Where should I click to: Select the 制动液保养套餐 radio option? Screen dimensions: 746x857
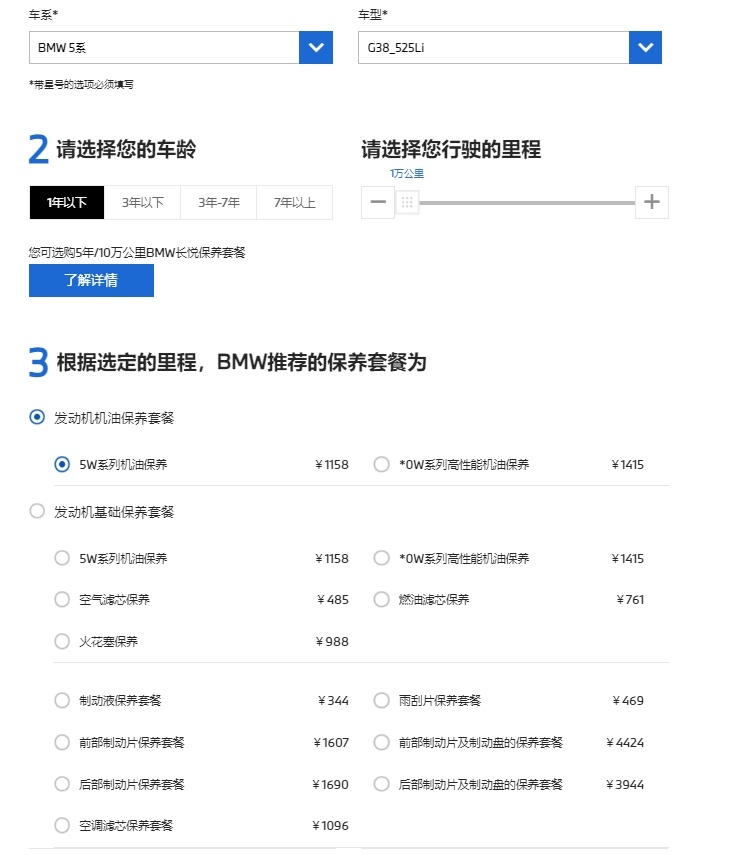(x=62, y=701)
